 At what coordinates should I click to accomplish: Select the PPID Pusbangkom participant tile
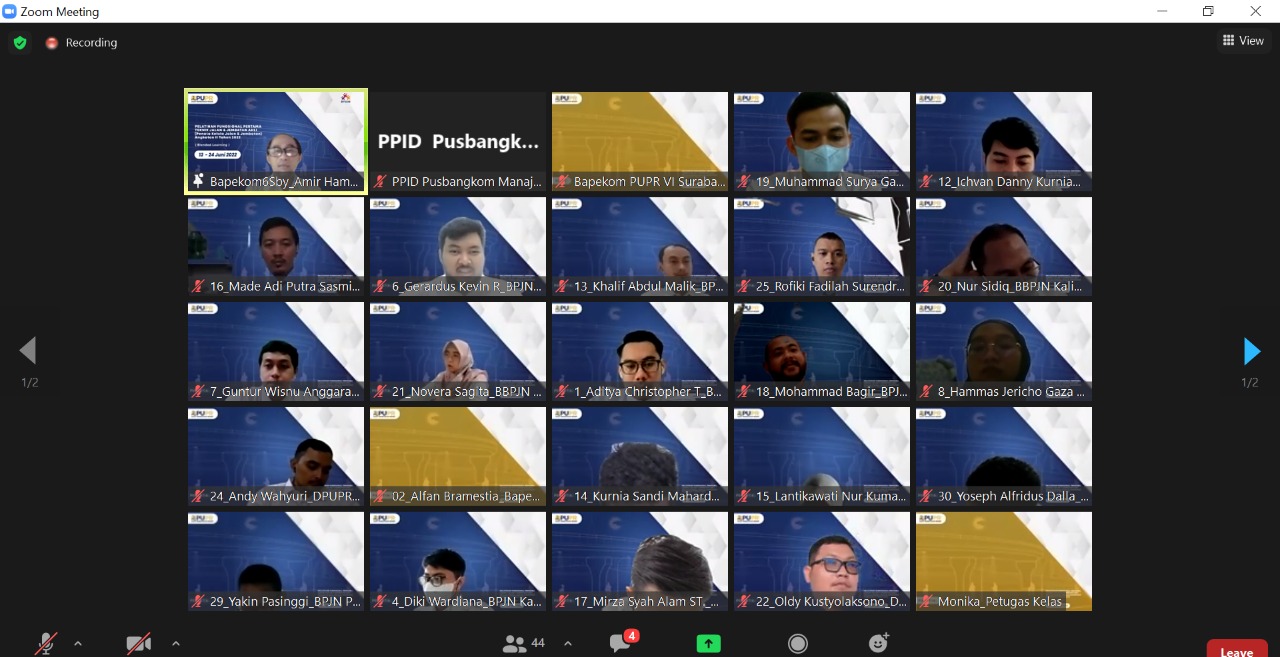(x=458, y=141)
